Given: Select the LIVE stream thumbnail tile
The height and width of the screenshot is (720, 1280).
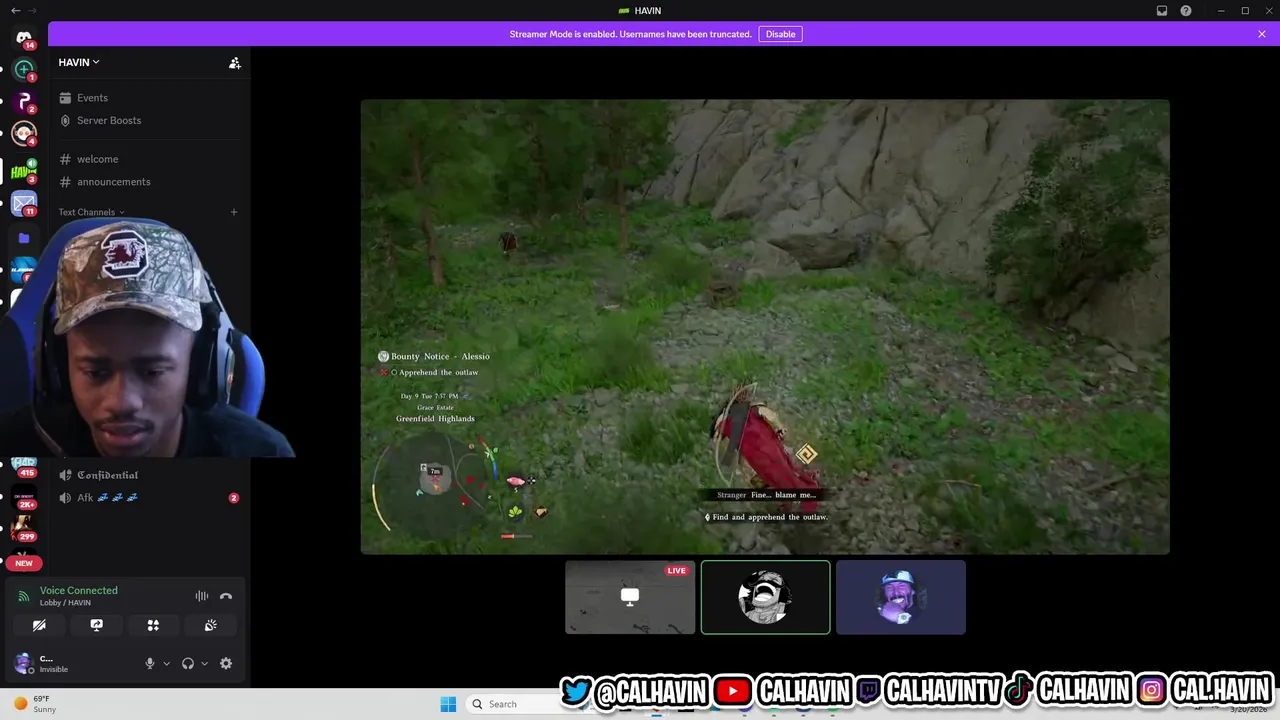Looking at the screenshot, I should 630,597.
